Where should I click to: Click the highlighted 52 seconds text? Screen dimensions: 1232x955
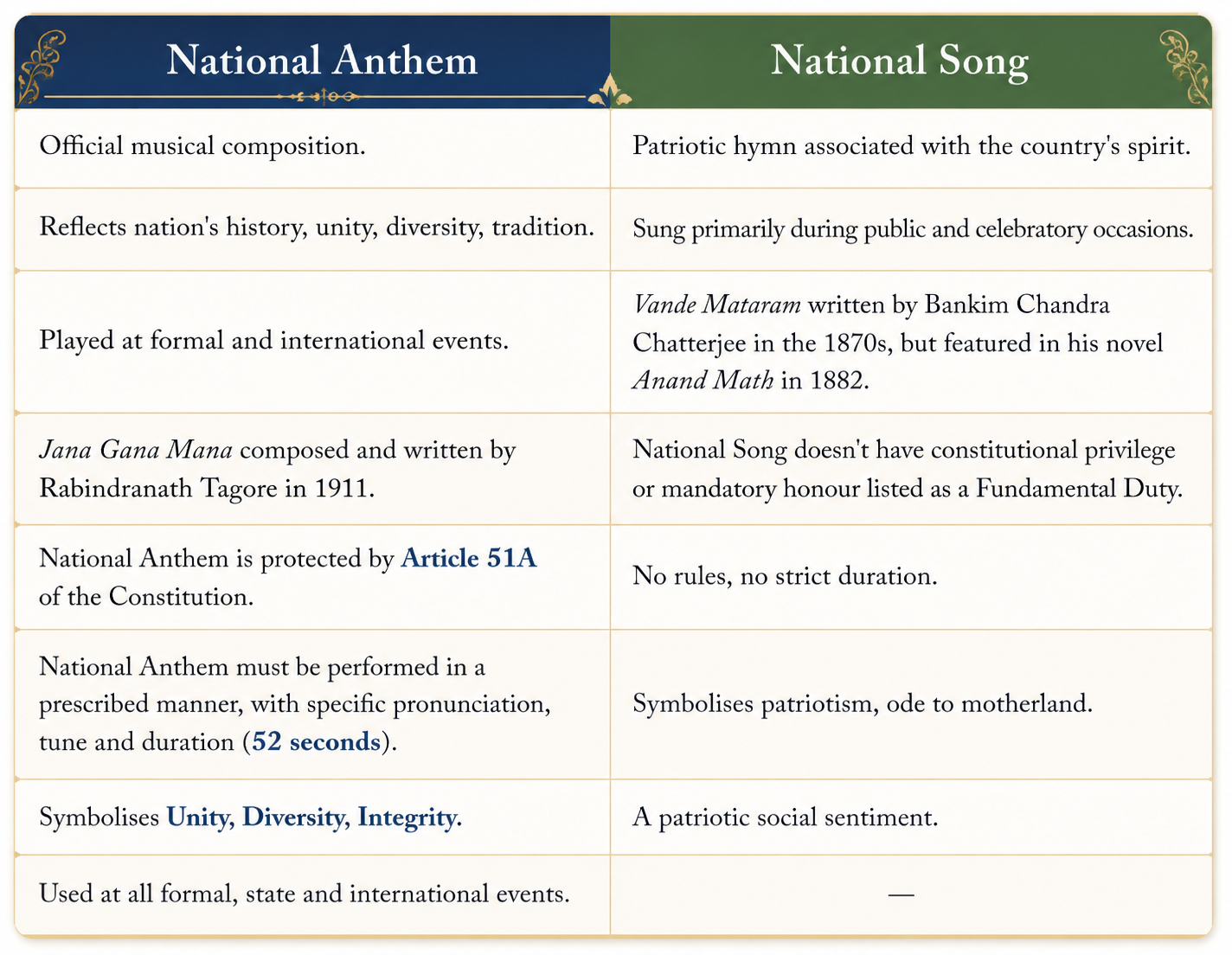[x=316, y=742]
